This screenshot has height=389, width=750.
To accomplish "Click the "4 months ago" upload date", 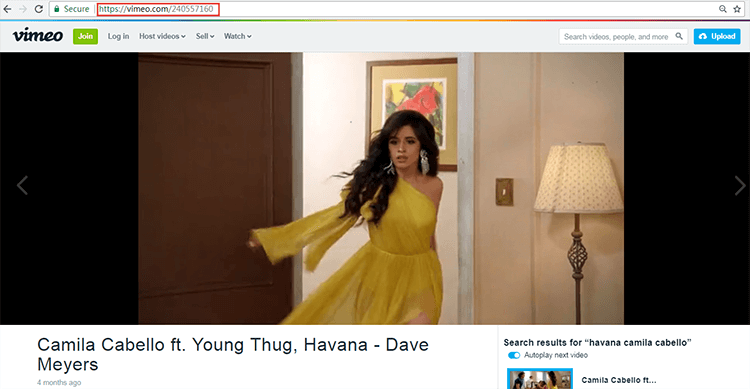I will [59, 382].
